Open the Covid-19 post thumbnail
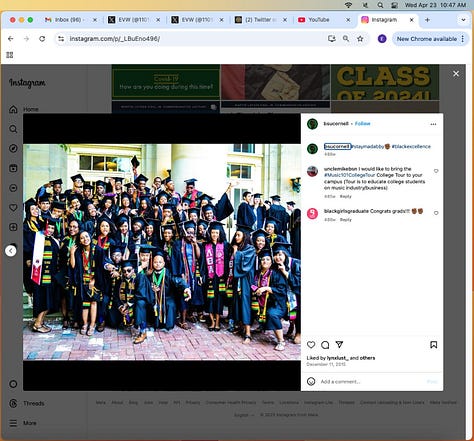The height and width of the screenshot is (441, 474). pos(166,82)
